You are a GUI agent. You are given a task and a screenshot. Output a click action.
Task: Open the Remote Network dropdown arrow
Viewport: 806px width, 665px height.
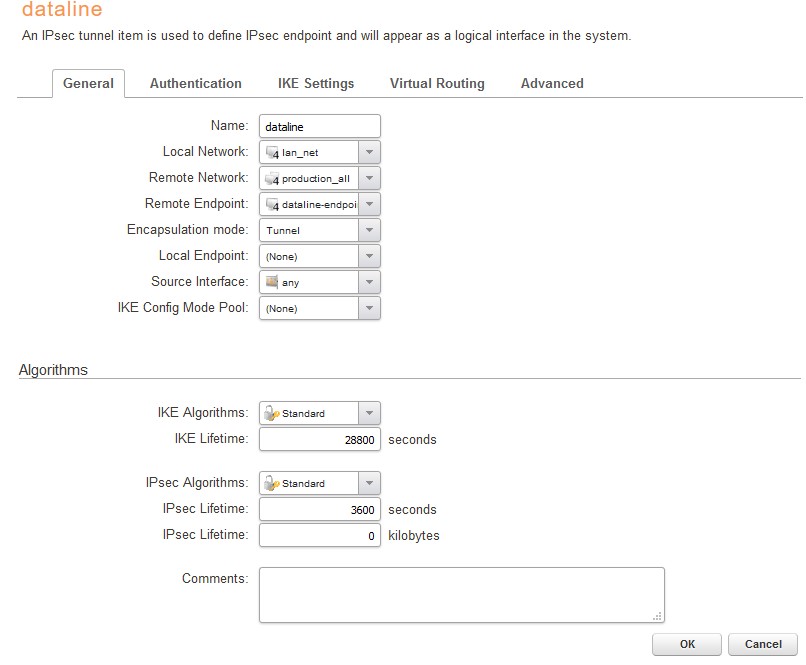[x=369, y=178]
